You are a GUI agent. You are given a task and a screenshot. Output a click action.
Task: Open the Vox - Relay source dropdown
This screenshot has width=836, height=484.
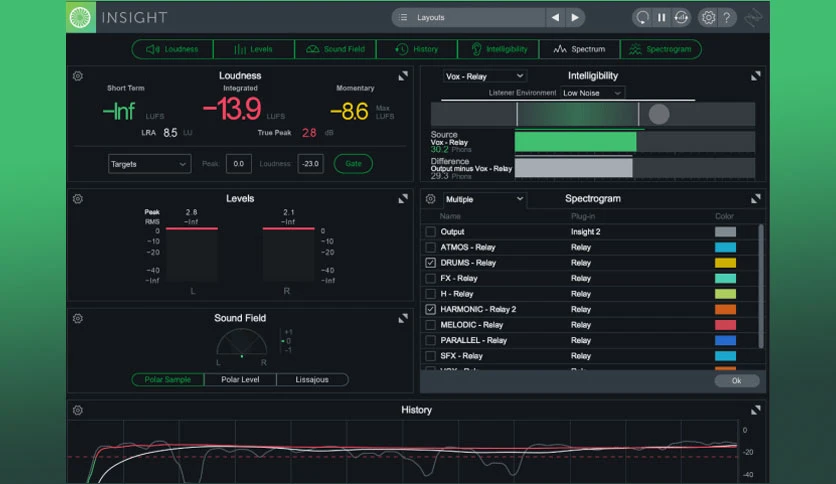point(484,76)
